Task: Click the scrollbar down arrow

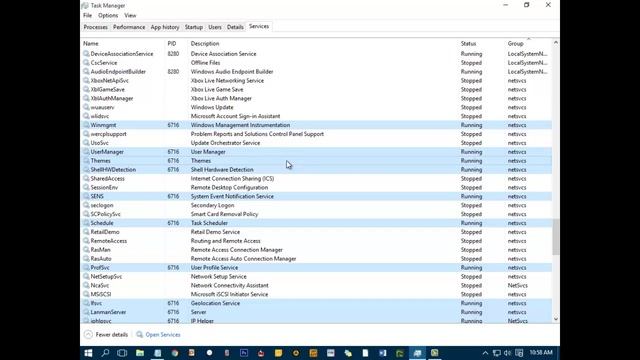Action: coord(556,319)
